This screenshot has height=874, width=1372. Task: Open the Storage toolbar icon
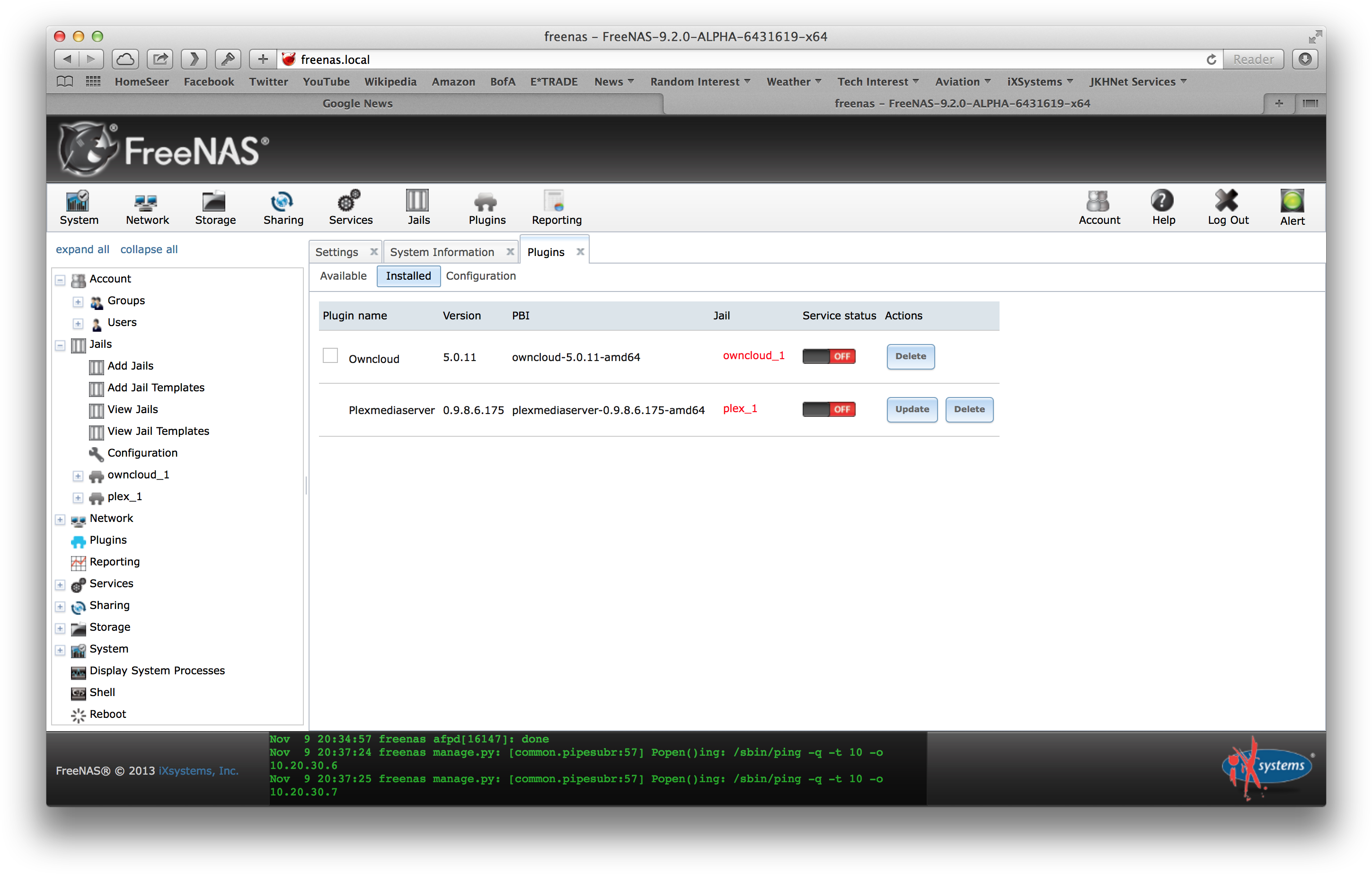point(215,207)
